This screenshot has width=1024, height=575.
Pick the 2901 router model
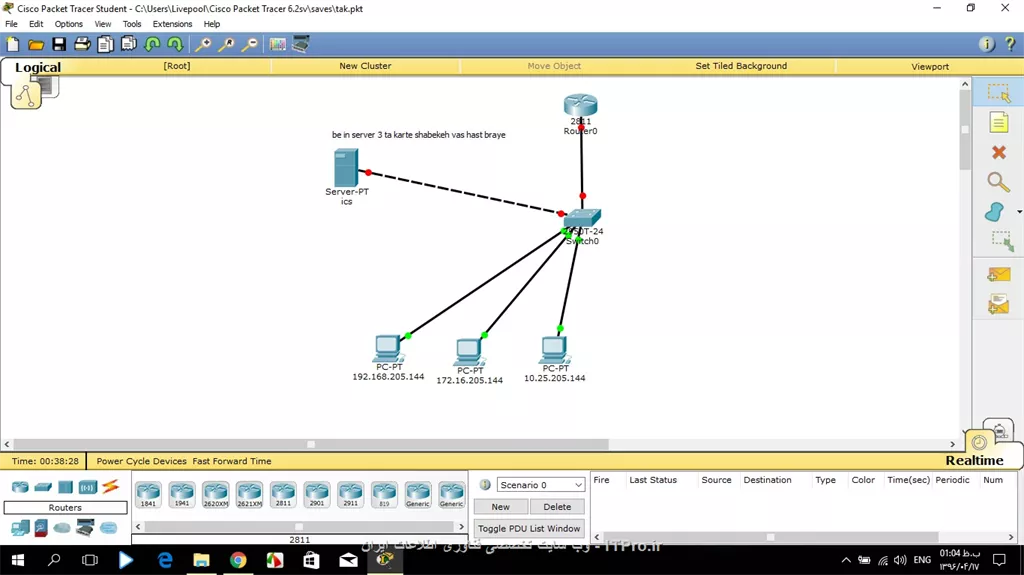pos(317,495)
